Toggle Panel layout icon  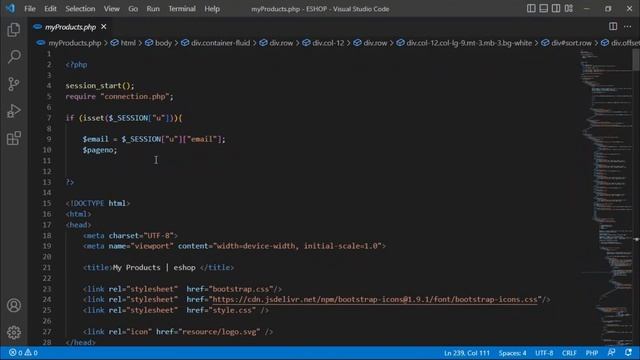[x=543, y=9]
